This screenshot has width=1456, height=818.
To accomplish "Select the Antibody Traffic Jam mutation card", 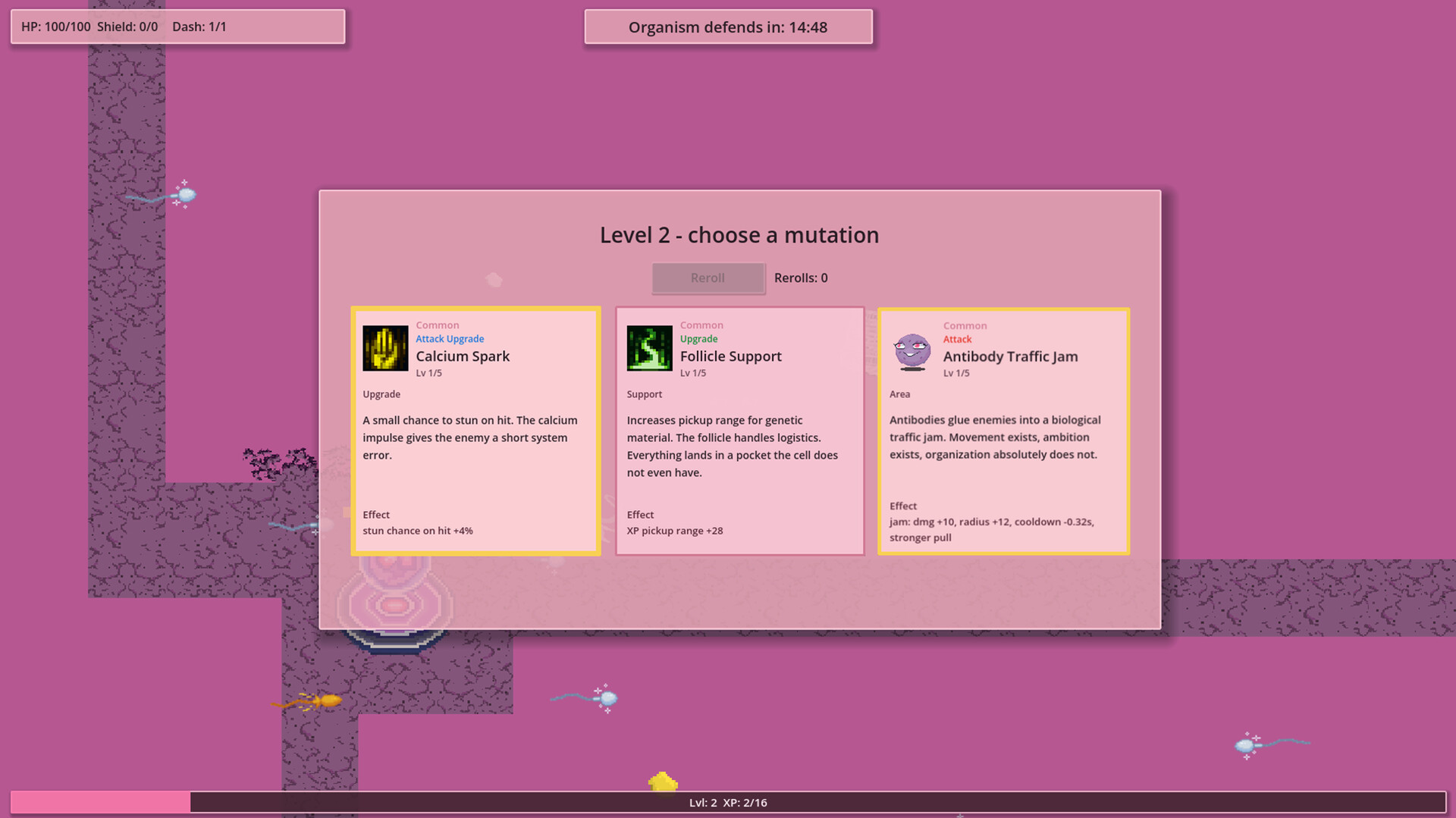I will [x=1003, y=431].
